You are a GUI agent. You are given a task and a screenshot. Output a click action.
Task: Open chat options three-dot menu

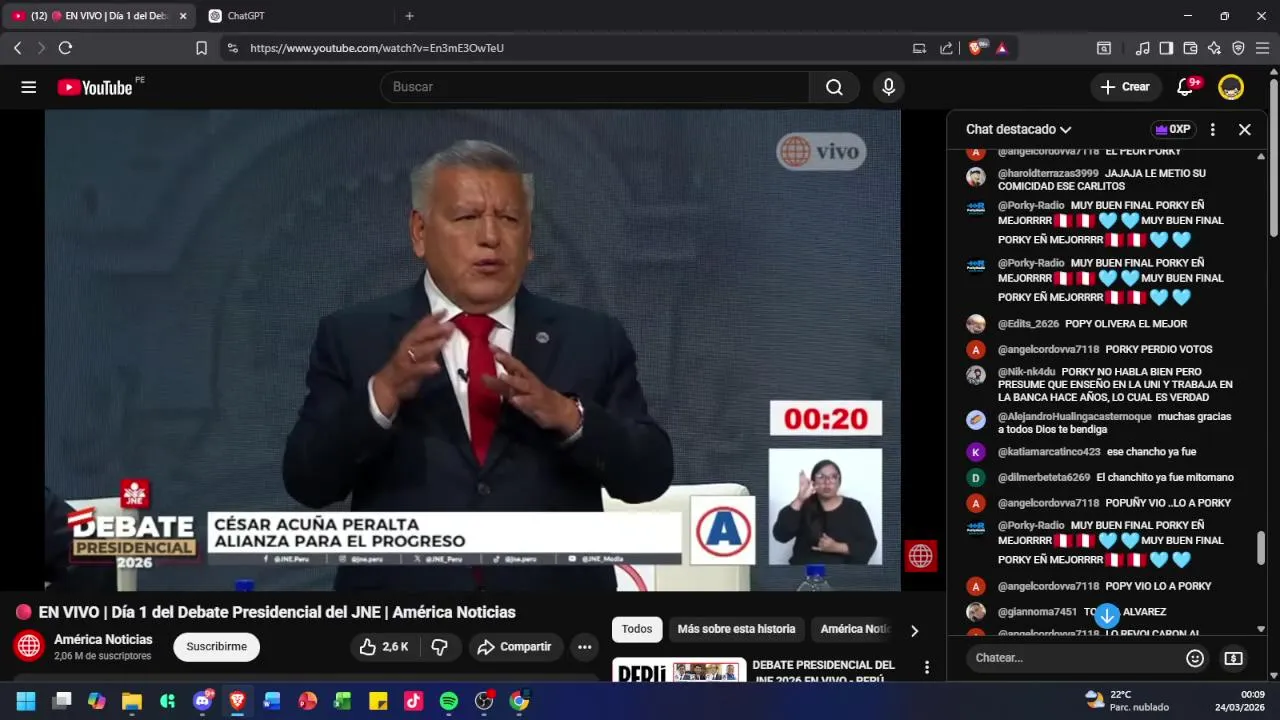(x=1212, y=129)
